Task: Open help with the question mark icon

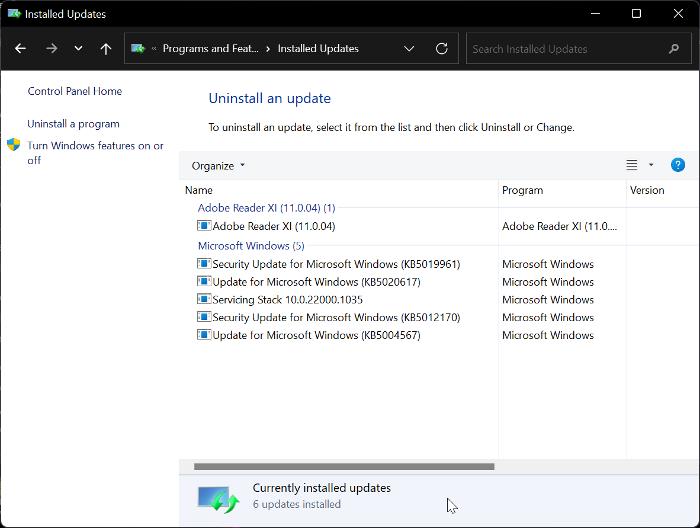Action: pyautogui.click(x=678, y=165)
